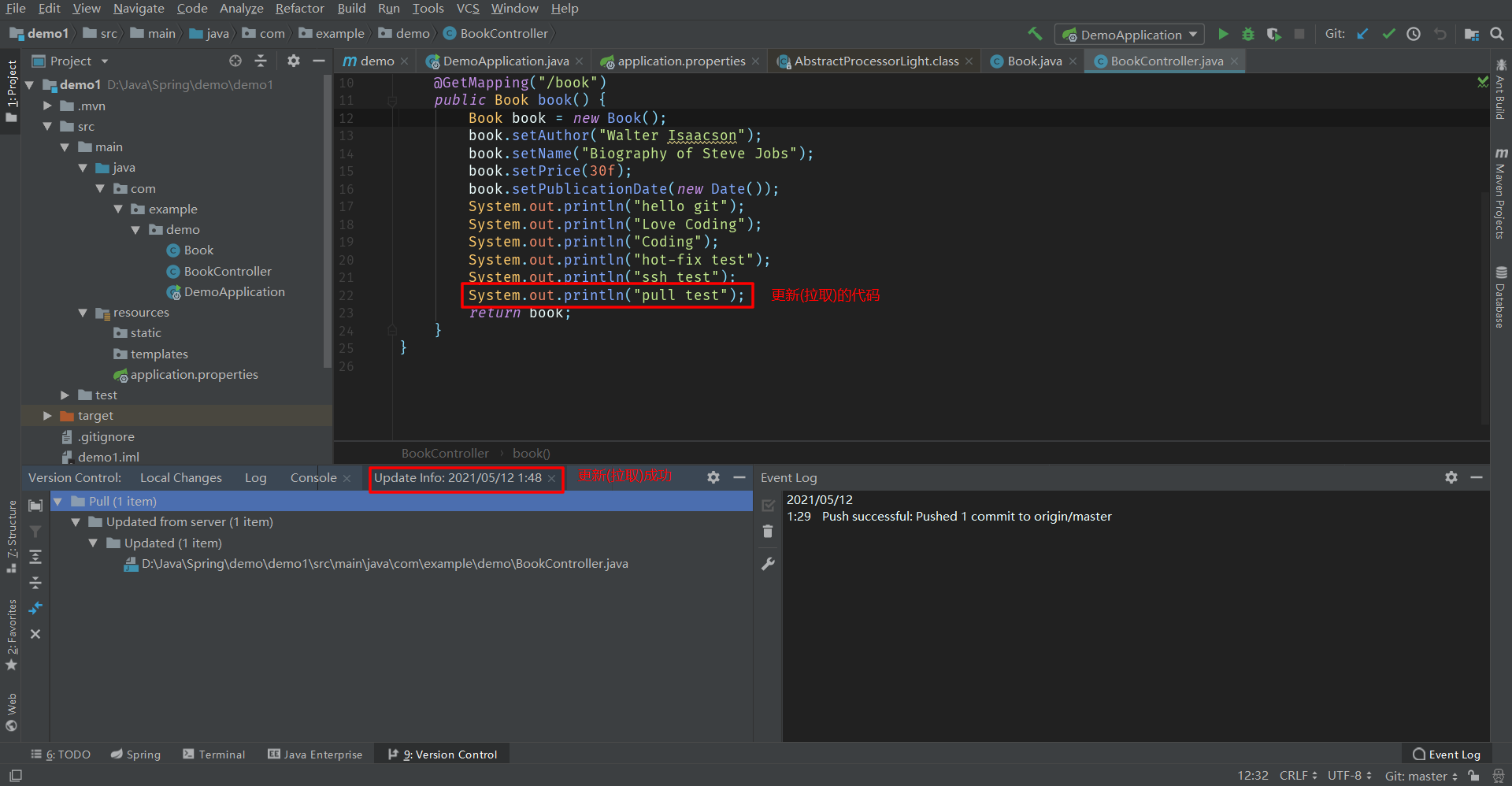Click Expand All icon in update info sidebar
1512x786 pixels.
(35, 557)
